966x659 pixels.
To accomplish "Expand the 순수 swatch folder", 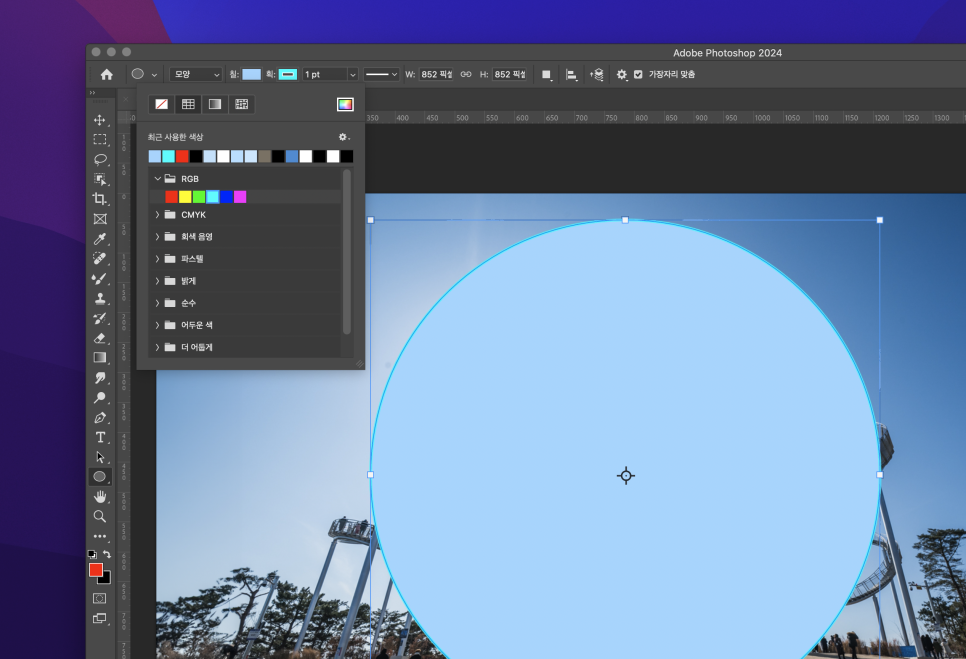I will click(x=158, y=303).
